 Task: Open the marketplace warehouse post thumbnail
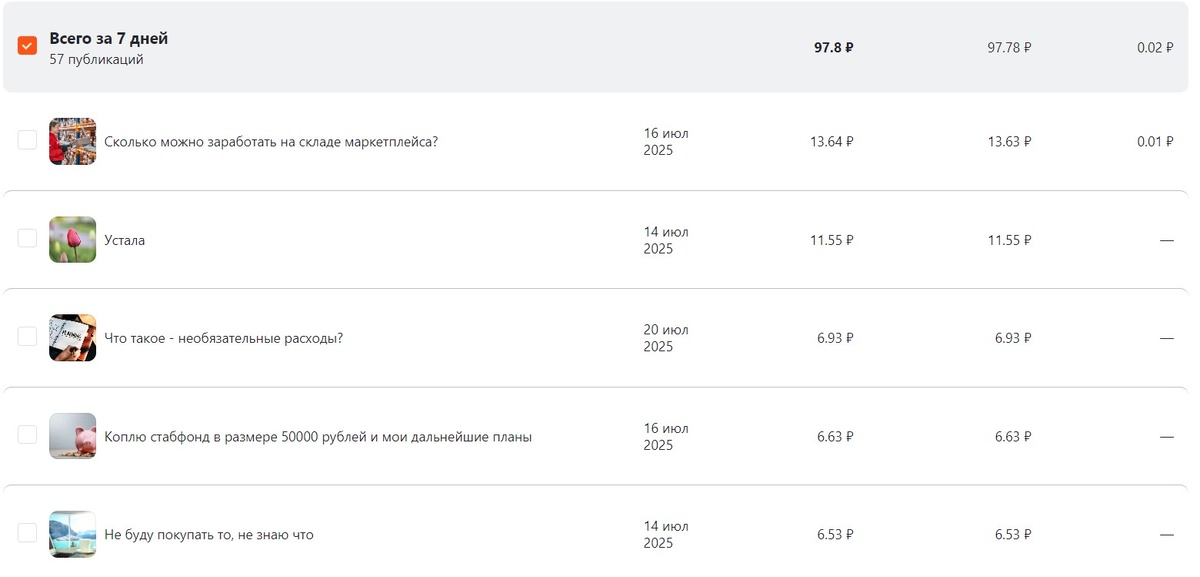point(73,141)
